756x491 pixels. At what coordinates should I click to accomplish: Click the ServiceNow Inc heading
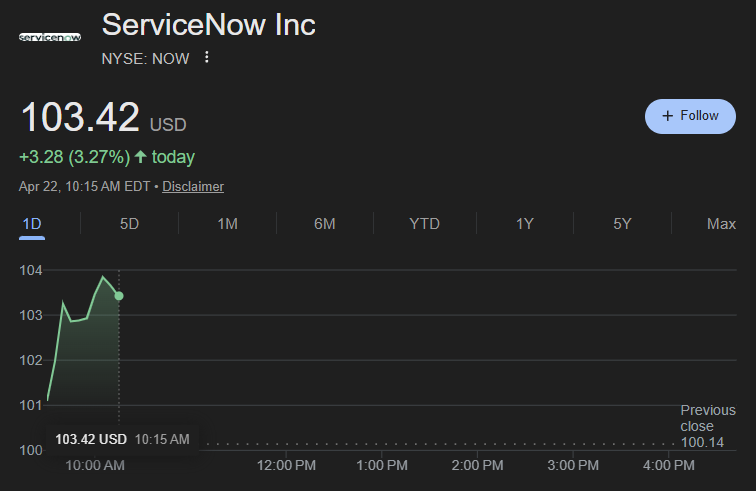tap(208, 25)
